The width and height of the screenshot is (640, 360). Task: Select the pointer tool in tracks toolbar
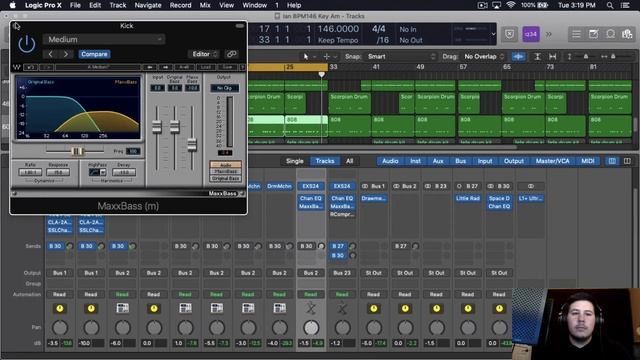[306, 57]
